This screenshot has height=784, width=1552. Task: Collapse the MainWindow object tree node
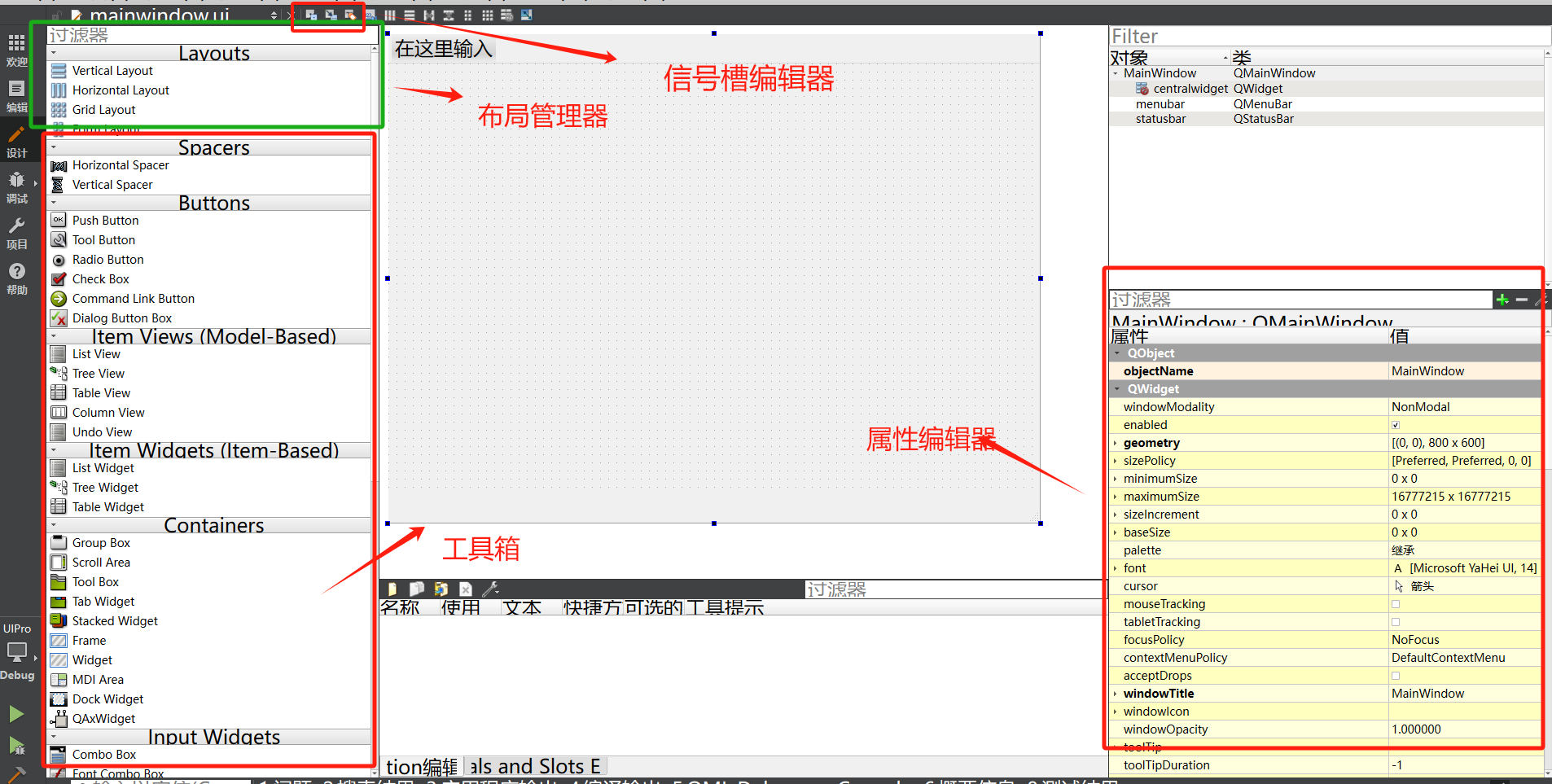pyautogui.click(x=1116, y=73)
